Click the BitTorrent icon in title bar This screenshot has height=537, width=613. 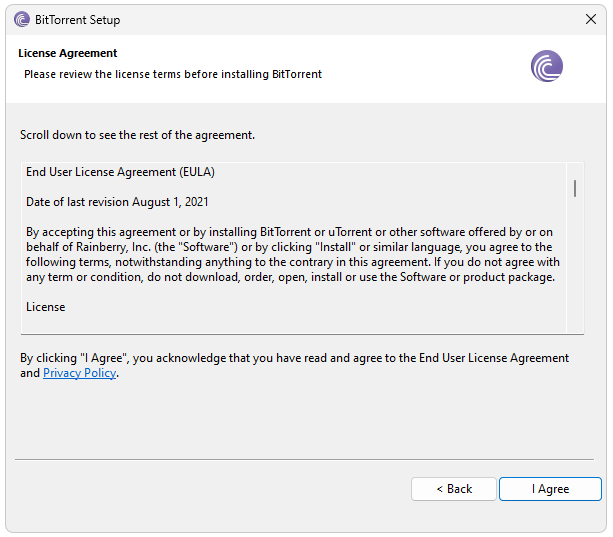22,19
